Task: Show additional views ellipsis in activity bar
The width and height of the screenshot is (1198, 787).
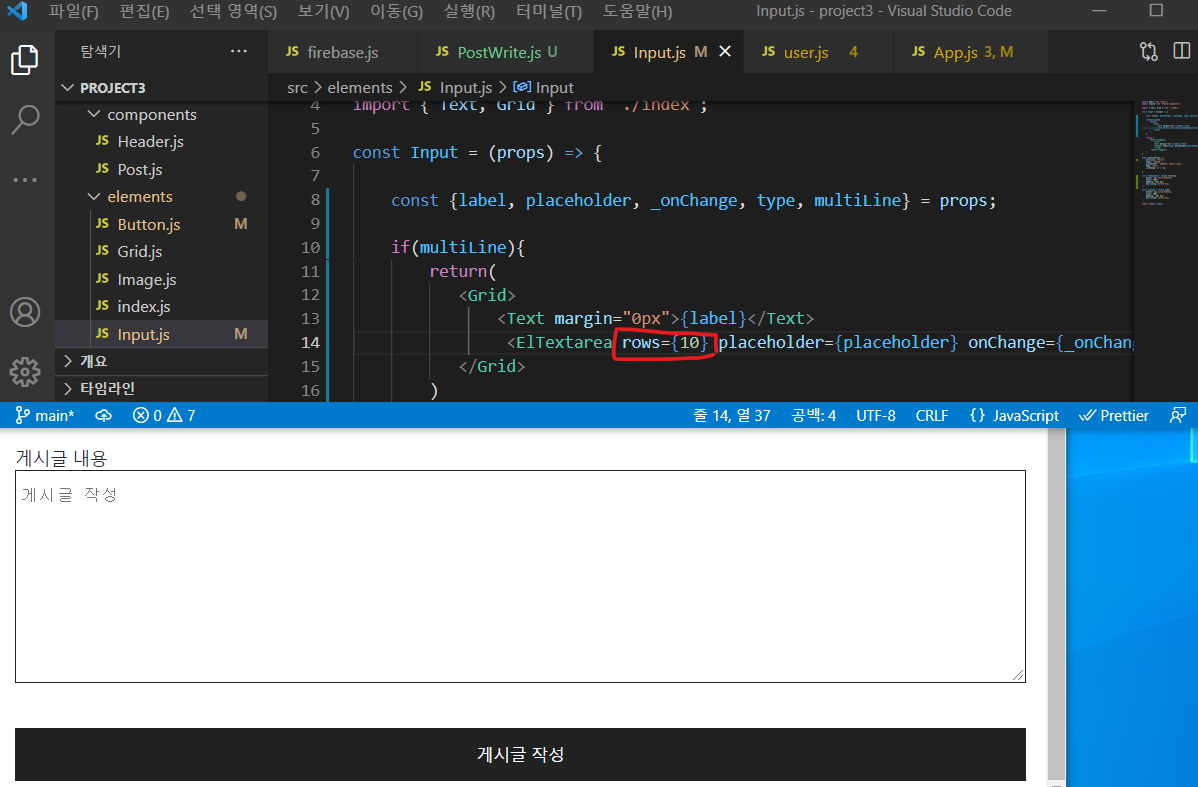Action: click(x=24, y=180)
